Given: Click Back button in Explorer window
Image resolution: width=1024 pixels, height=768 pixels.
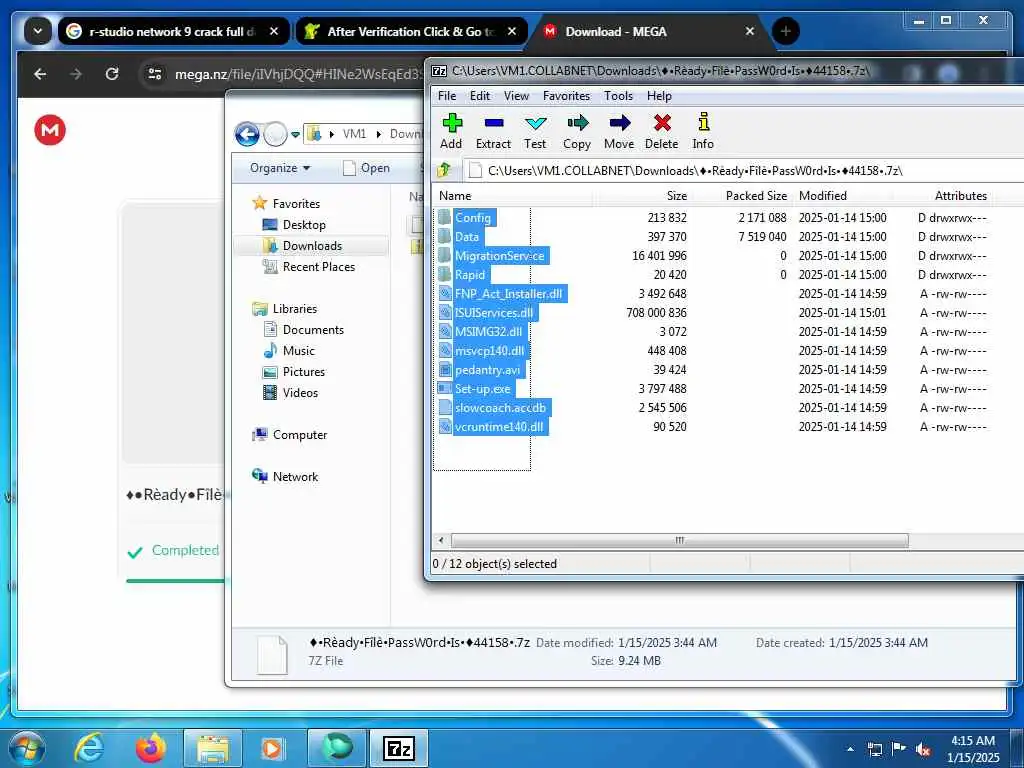Looking at the screenshot, I should tap(247, 135).
